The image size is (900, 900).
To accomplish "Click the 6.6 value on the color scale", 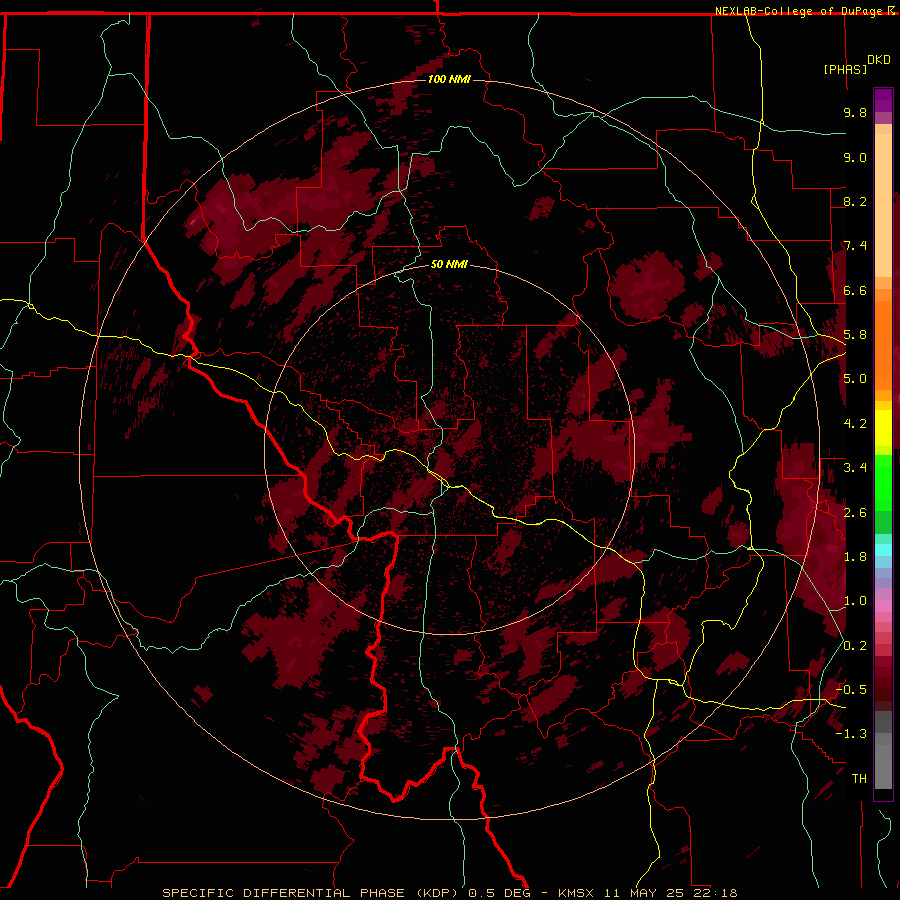I will (x=855, y=290).
